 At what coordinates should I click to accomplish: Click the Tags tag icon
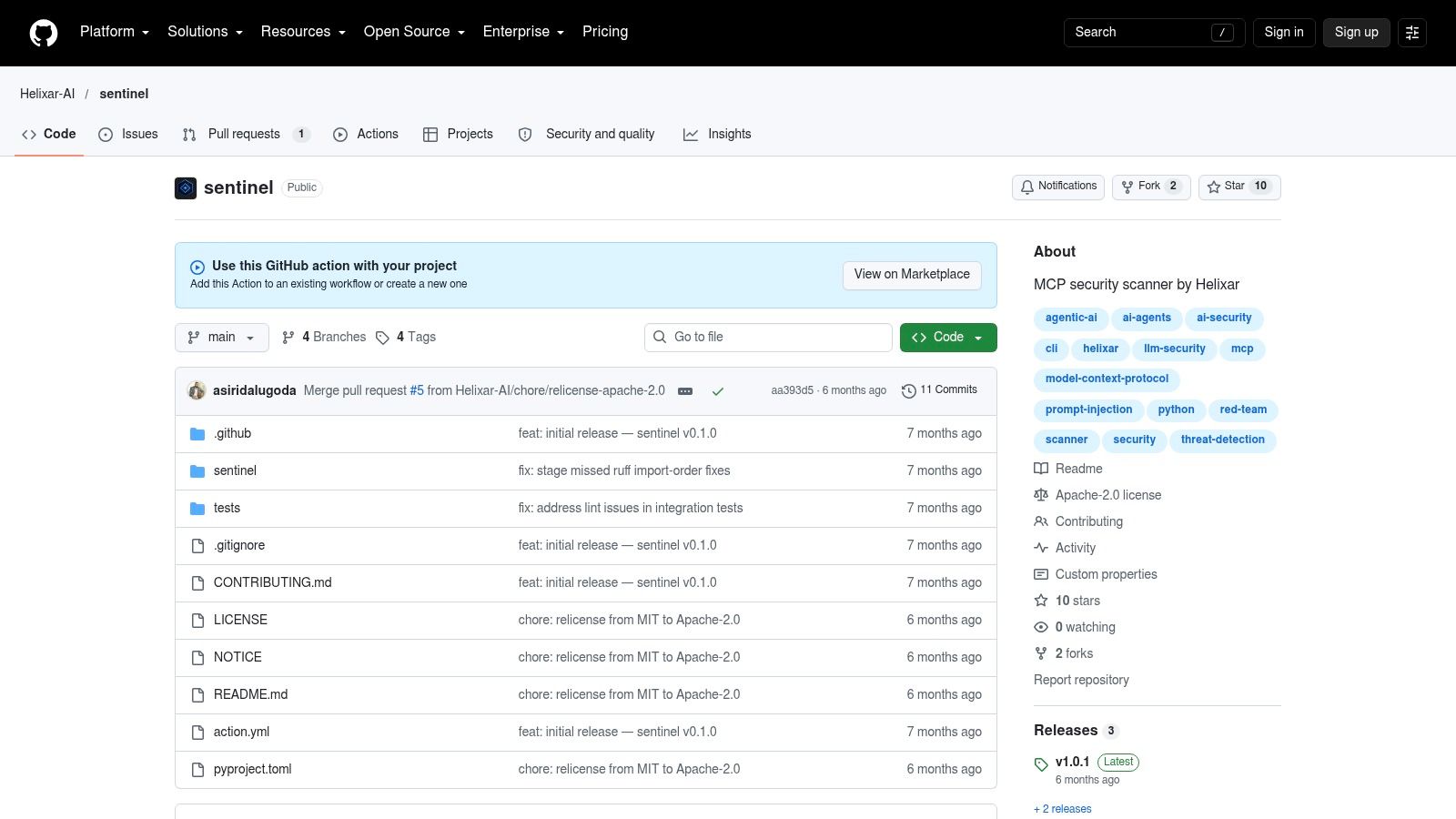coord(382,338)
